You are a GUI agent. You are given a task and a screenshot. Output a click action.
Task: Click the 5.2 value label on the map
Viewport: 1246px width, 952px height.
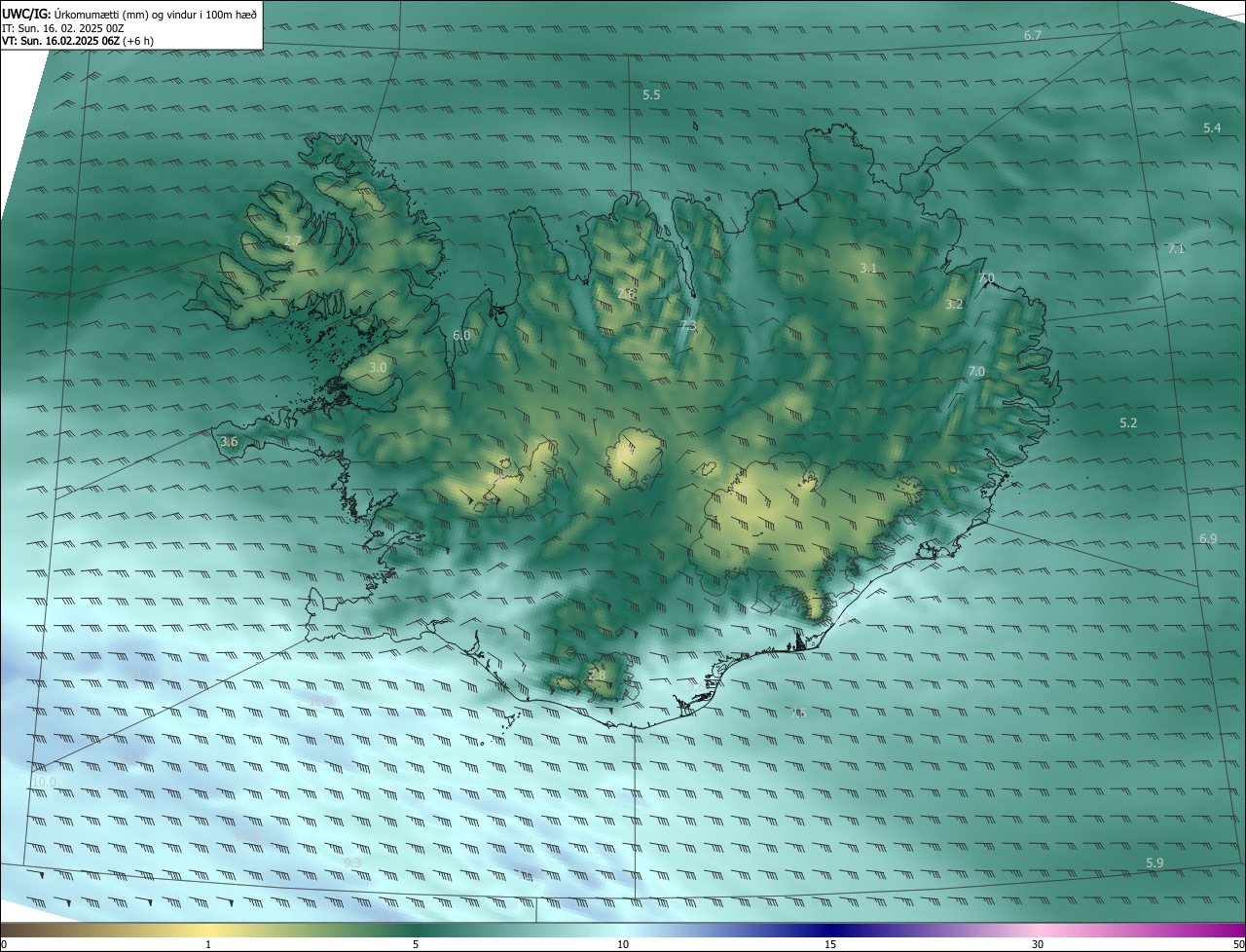click(x=1128, y=422)
